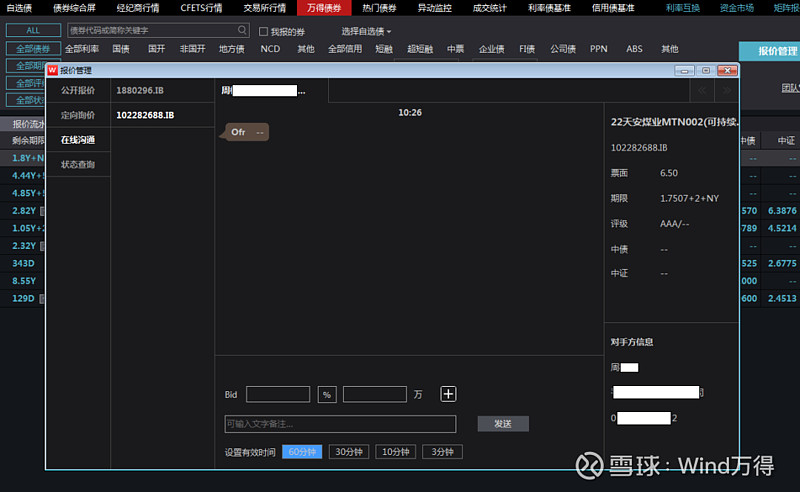Set valid time to 60分钟
The image size is (800, 492).
[302, 452]
